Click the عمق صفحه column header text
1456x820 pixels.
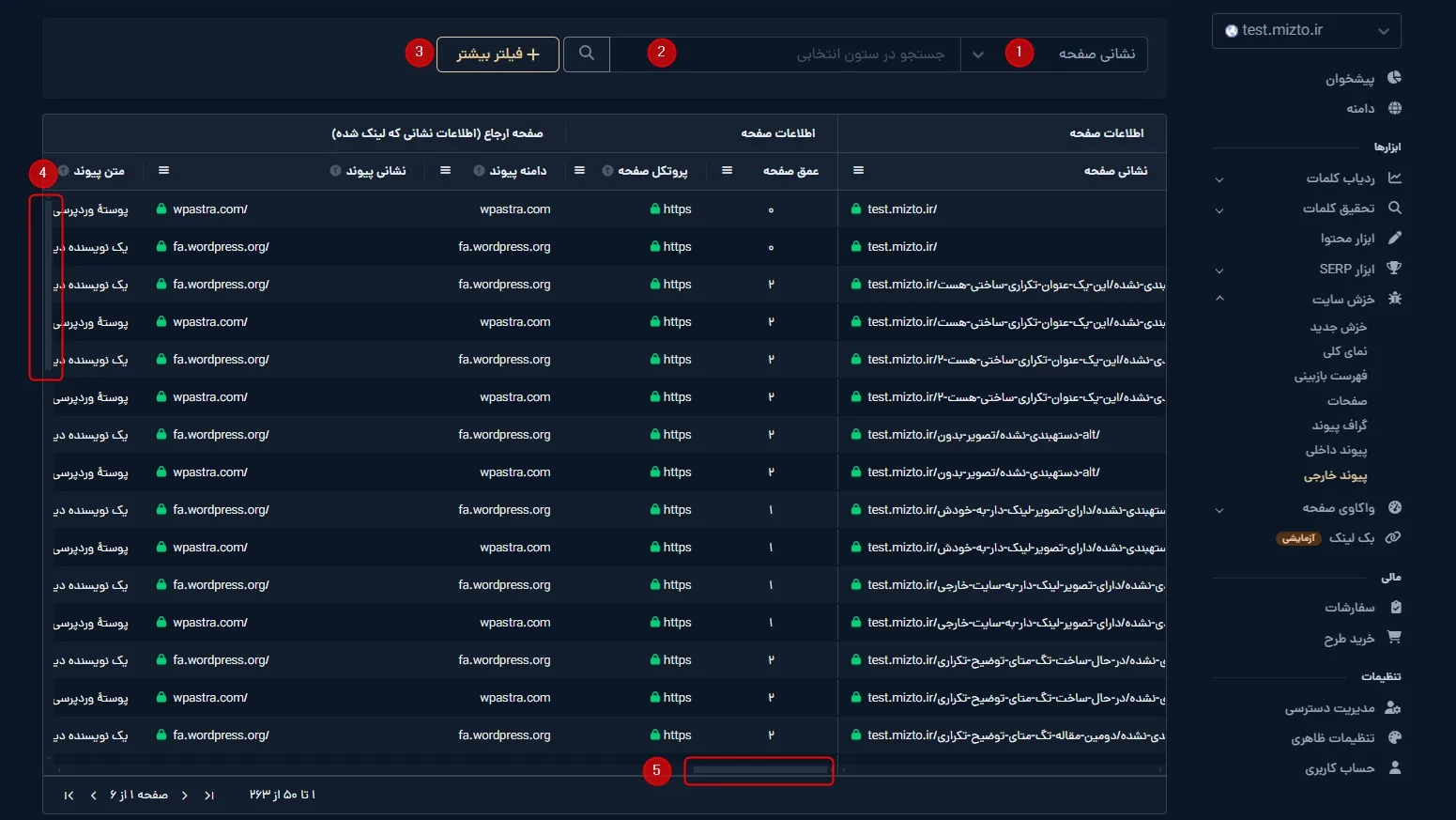point(791,171)
